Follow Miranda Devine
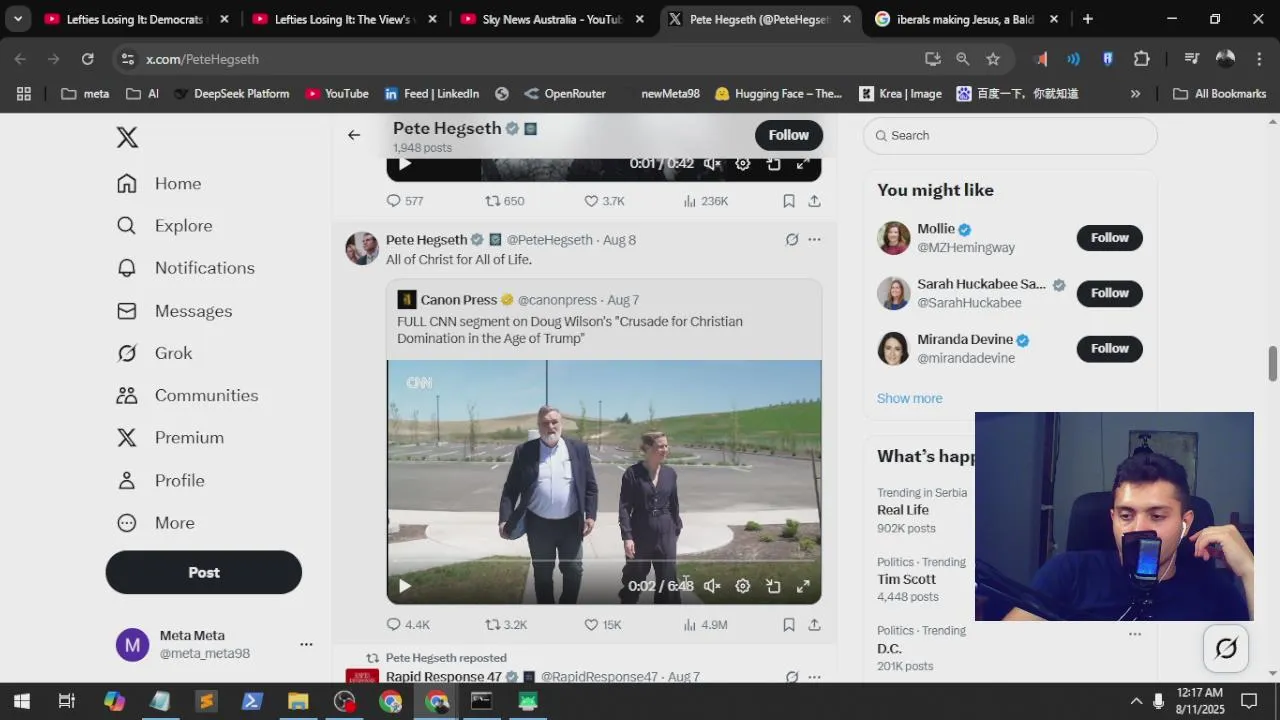This screenshot has width=1280, height=720. 1109,348
